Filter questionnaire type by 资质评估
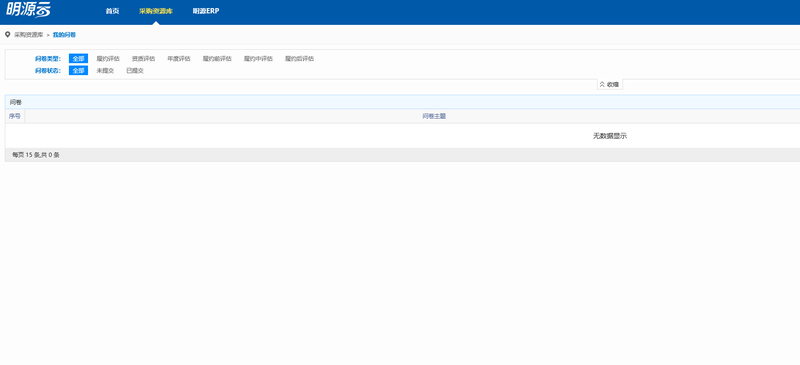Screen dimensions: 800x365 143,59
